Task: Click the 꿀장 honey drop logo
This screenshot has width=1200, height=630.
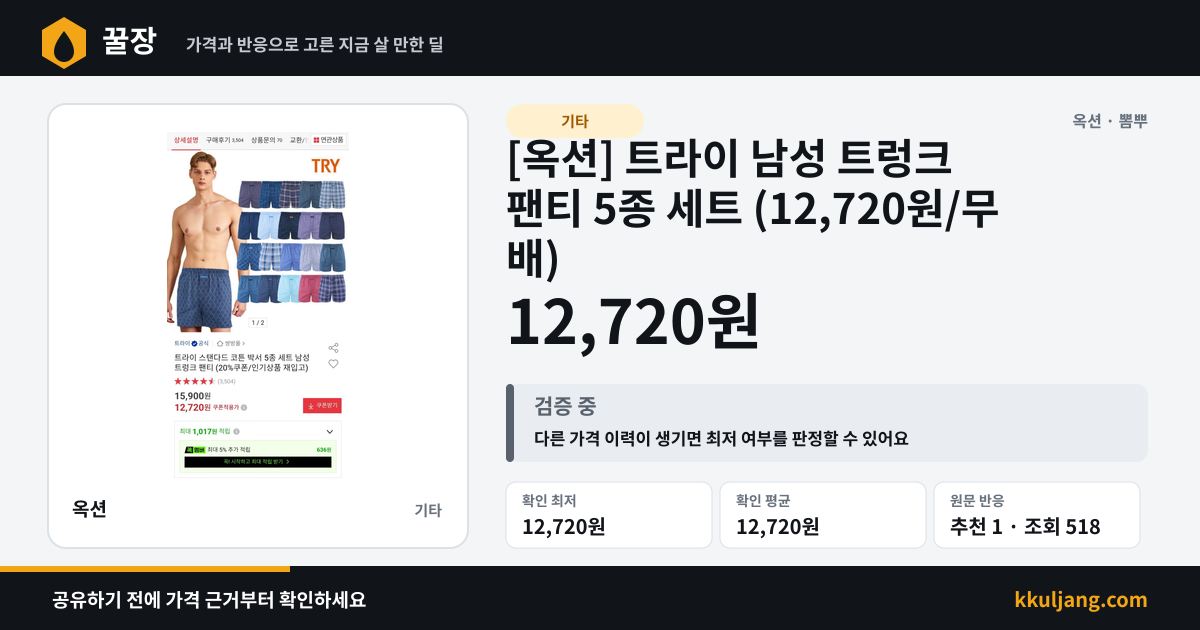Action: coord(63,42)
